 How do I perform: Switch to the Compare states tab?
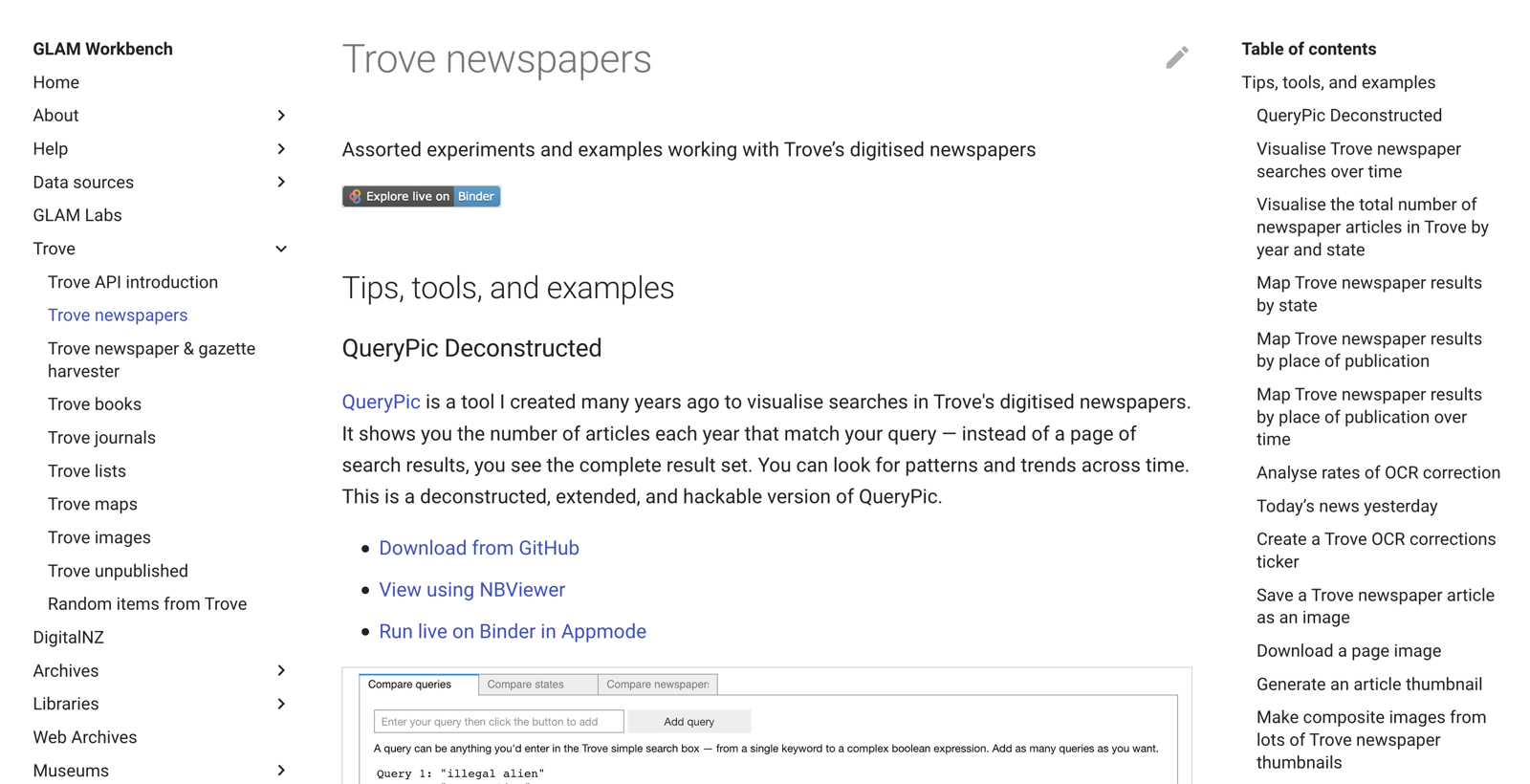click(x=538, y=685)
